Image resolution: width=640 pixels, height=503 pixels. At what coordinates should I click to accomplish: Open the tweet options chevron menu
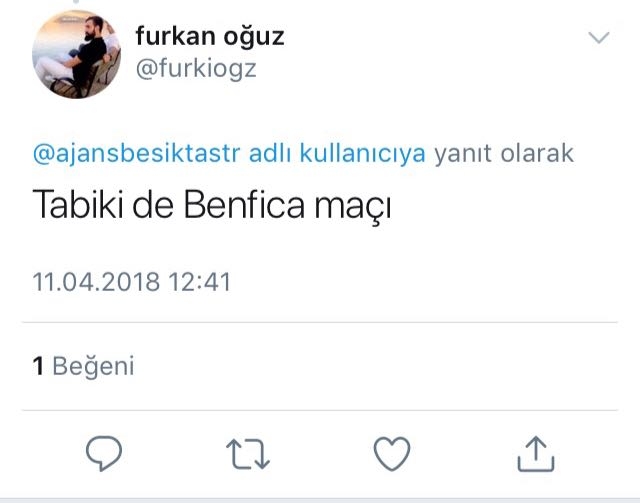(x=599, y=39)
